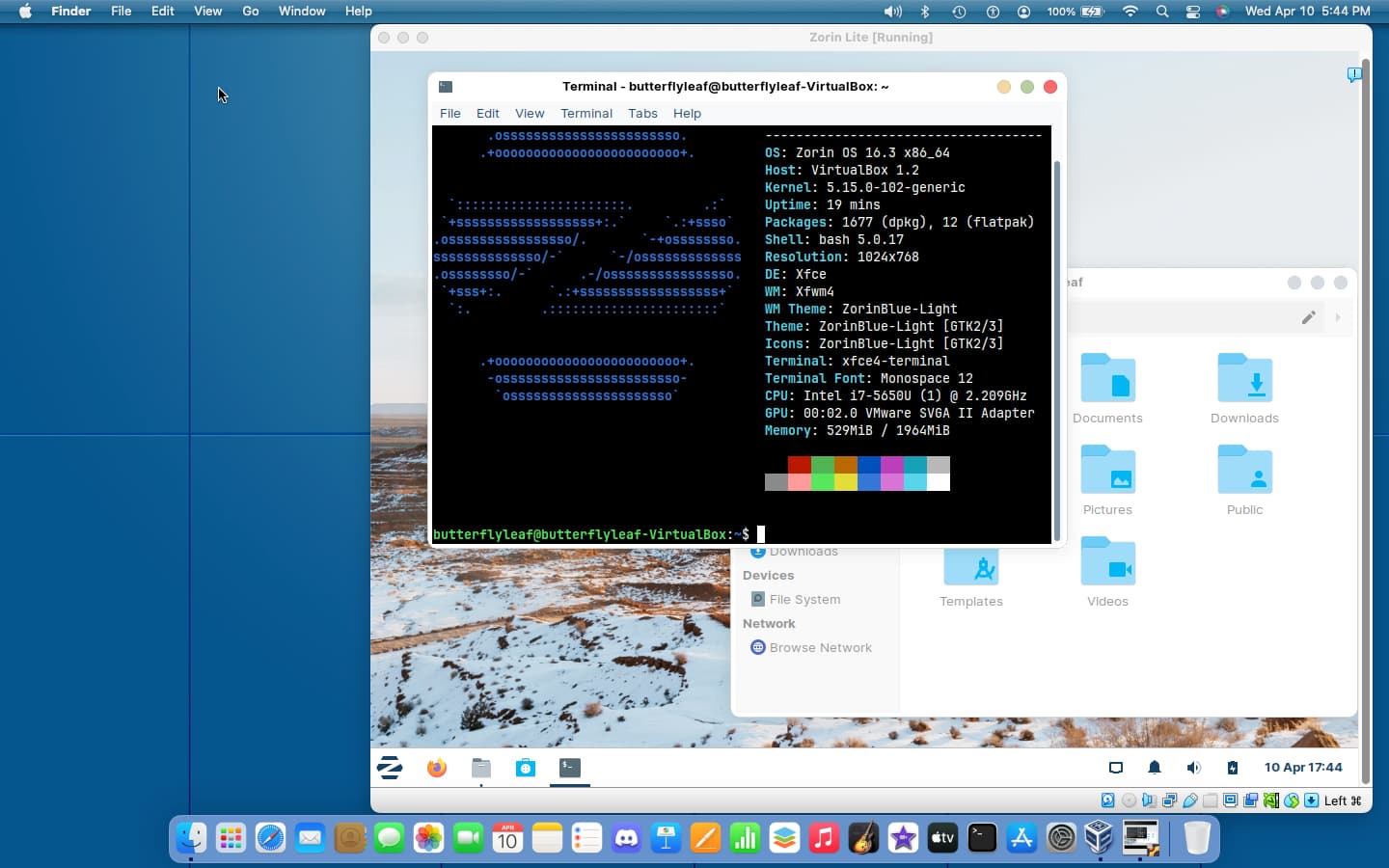Screen dimensions: 1389x868
Task: Click VirtualBox notification icon in the top right
Action: pos(1354,74)
